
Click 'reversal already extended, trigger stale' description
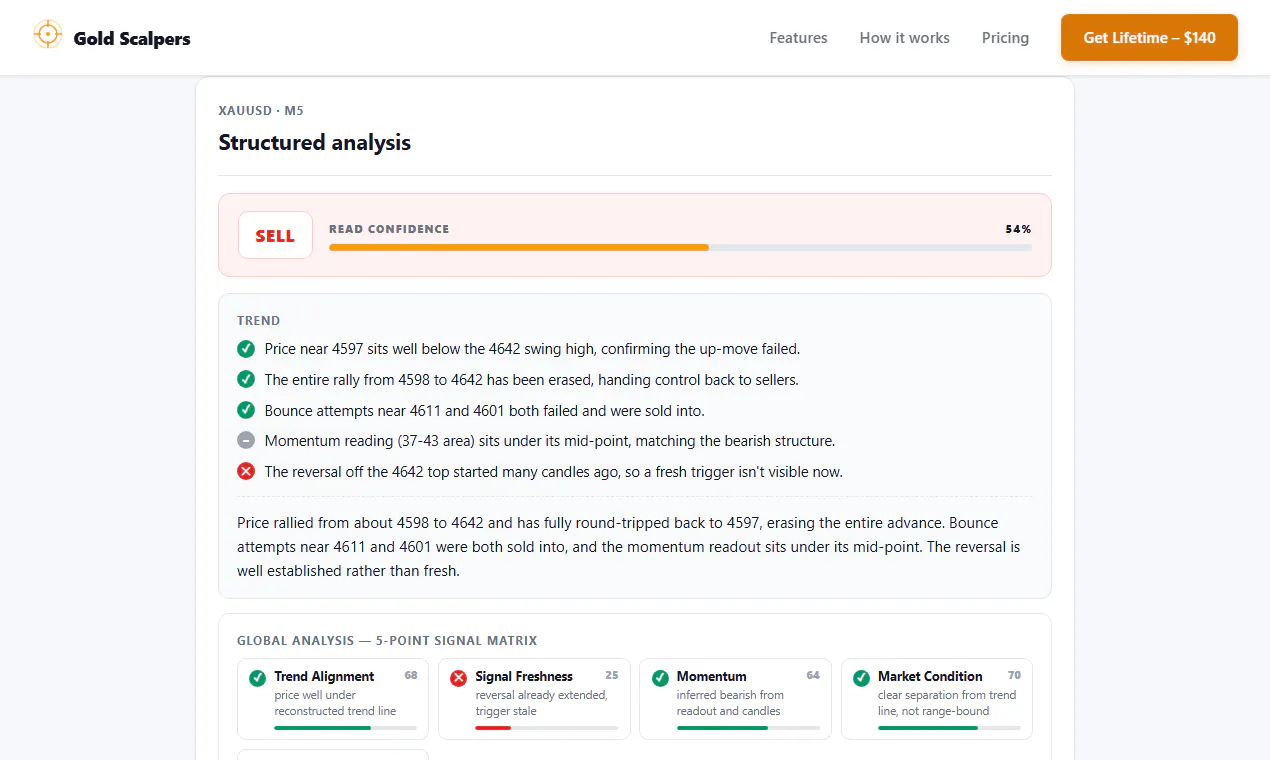pos(541,703)
